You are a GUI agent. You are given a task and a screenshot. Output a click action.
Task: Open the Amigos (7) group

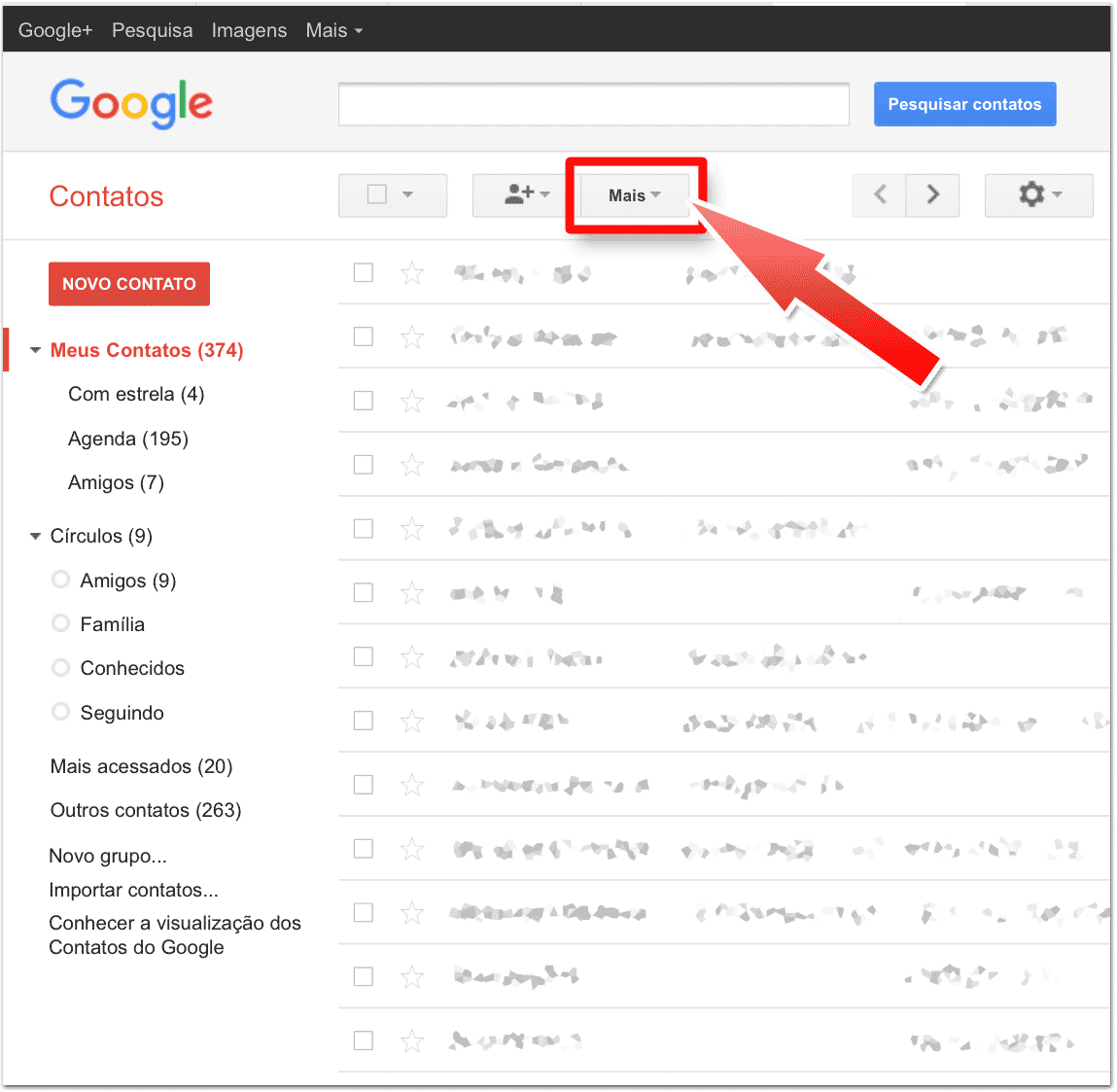[116, 483]
